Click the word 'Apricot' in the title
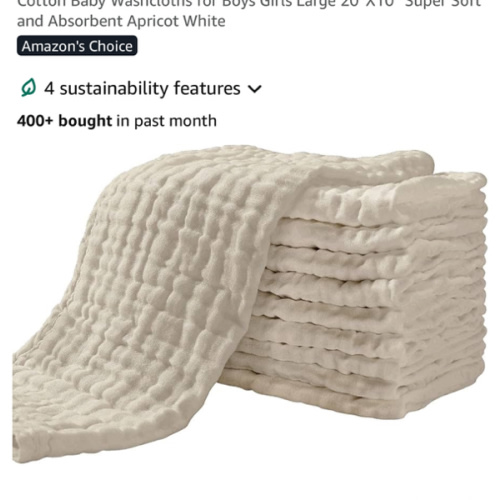 [x=153, y=21]
